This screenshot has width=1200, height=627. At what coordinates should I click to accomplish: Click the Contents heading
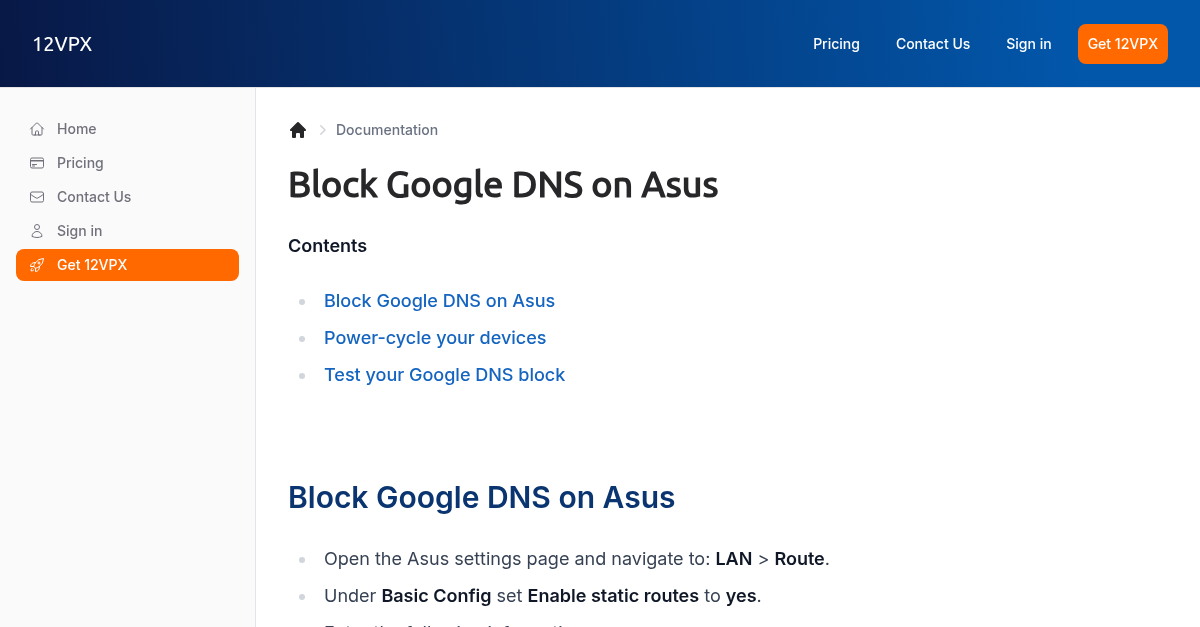coord(327,246)
